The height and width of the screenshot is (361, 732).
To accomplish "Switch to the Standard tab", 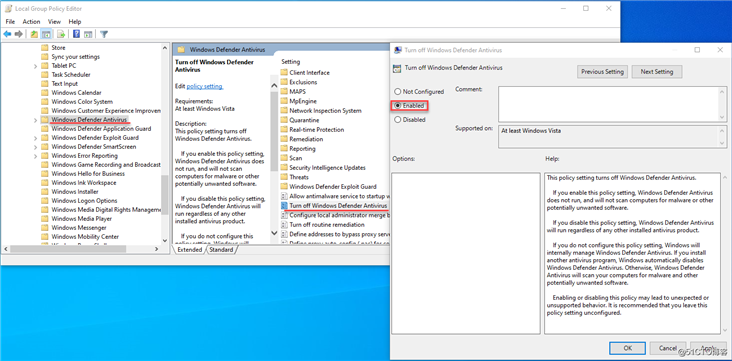I will 221,250.
